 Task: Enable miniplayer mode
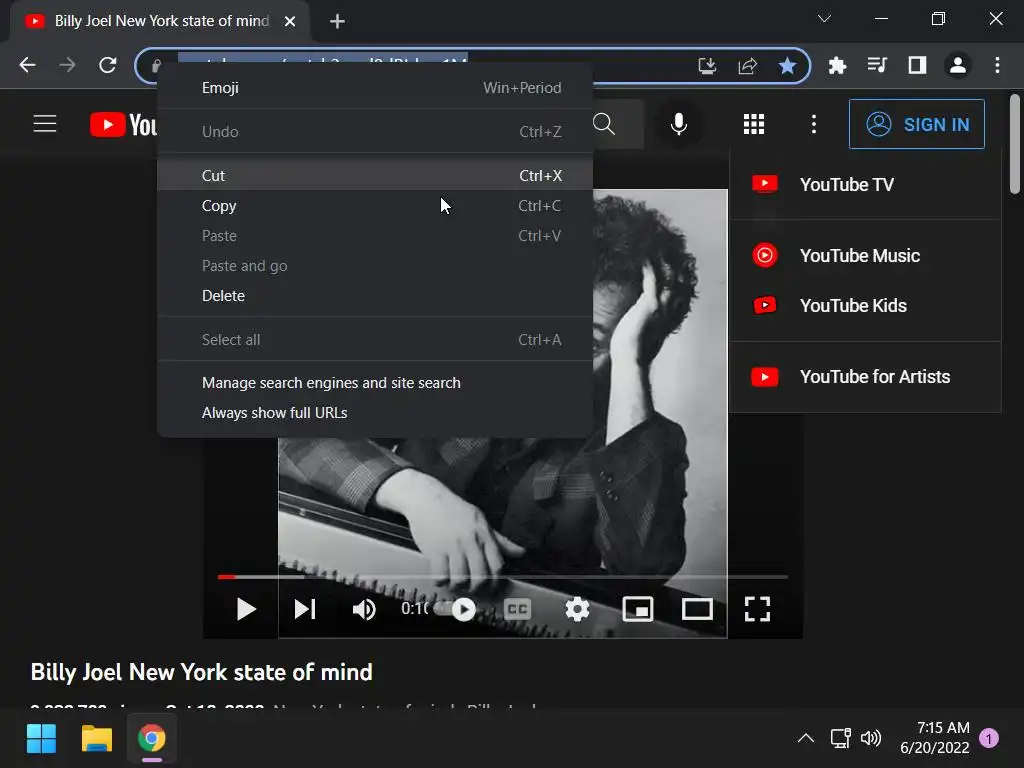coord(637,609)
